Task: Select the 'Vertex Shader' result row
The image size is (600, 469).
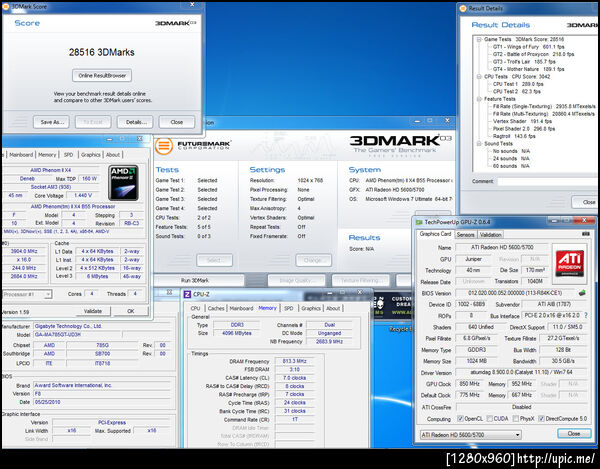Action: point(522,121)
